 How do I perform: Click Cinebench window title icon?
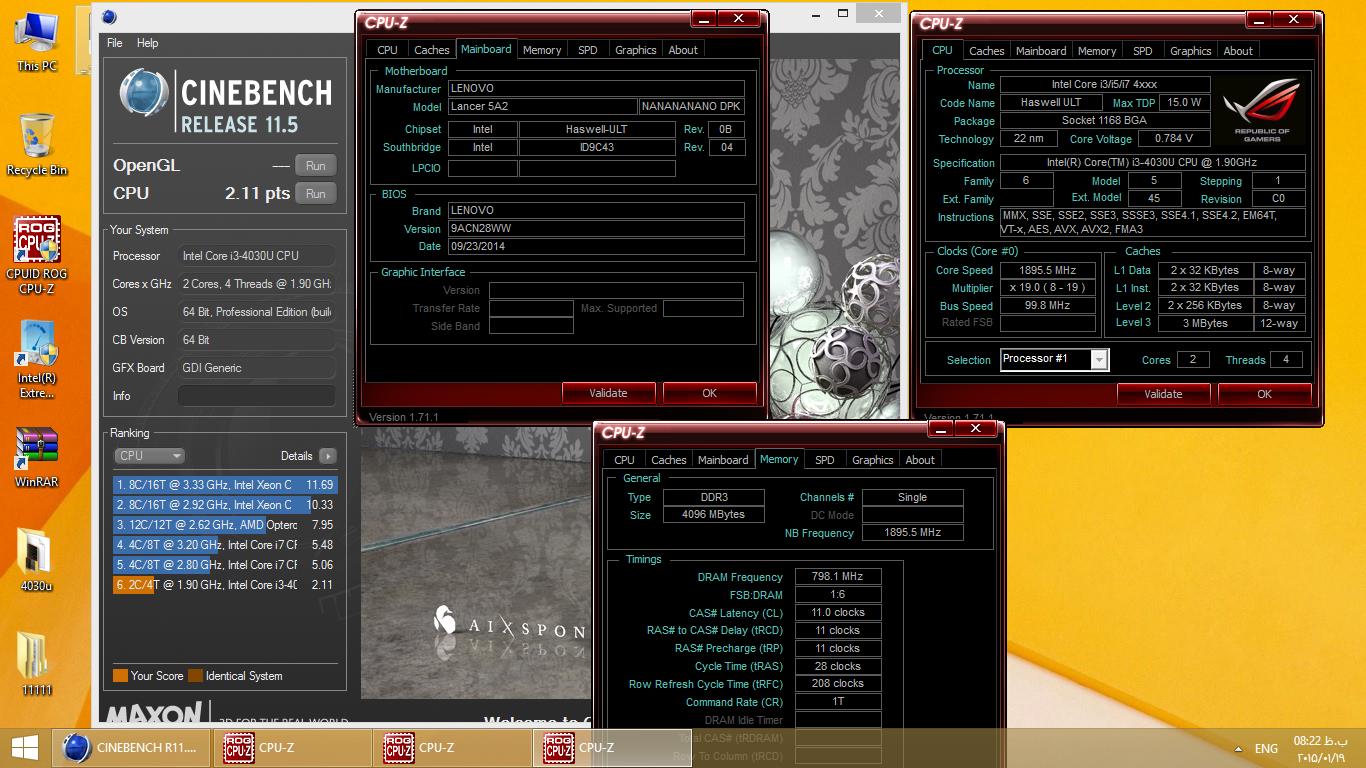click(108, 16)
